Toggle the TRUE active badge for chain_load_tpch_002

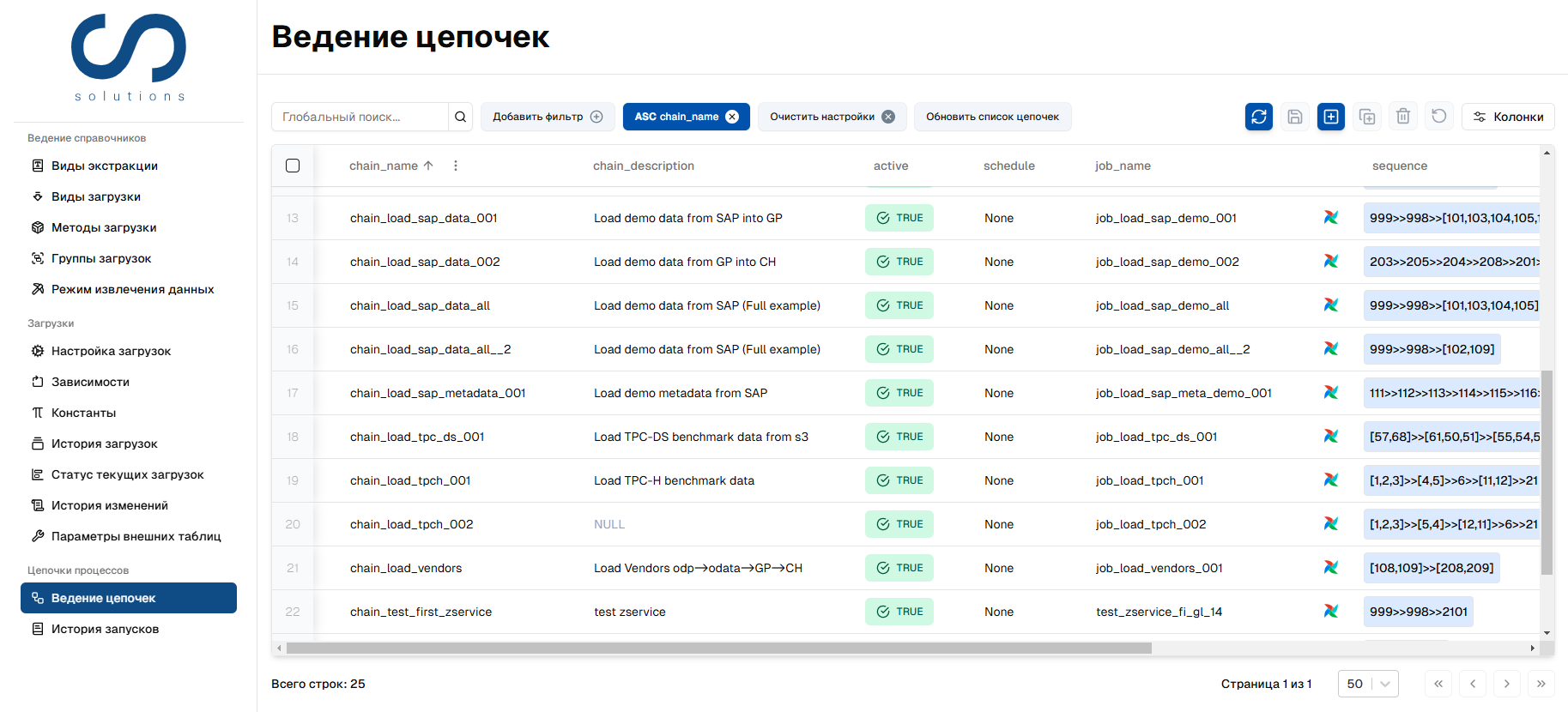899,524
